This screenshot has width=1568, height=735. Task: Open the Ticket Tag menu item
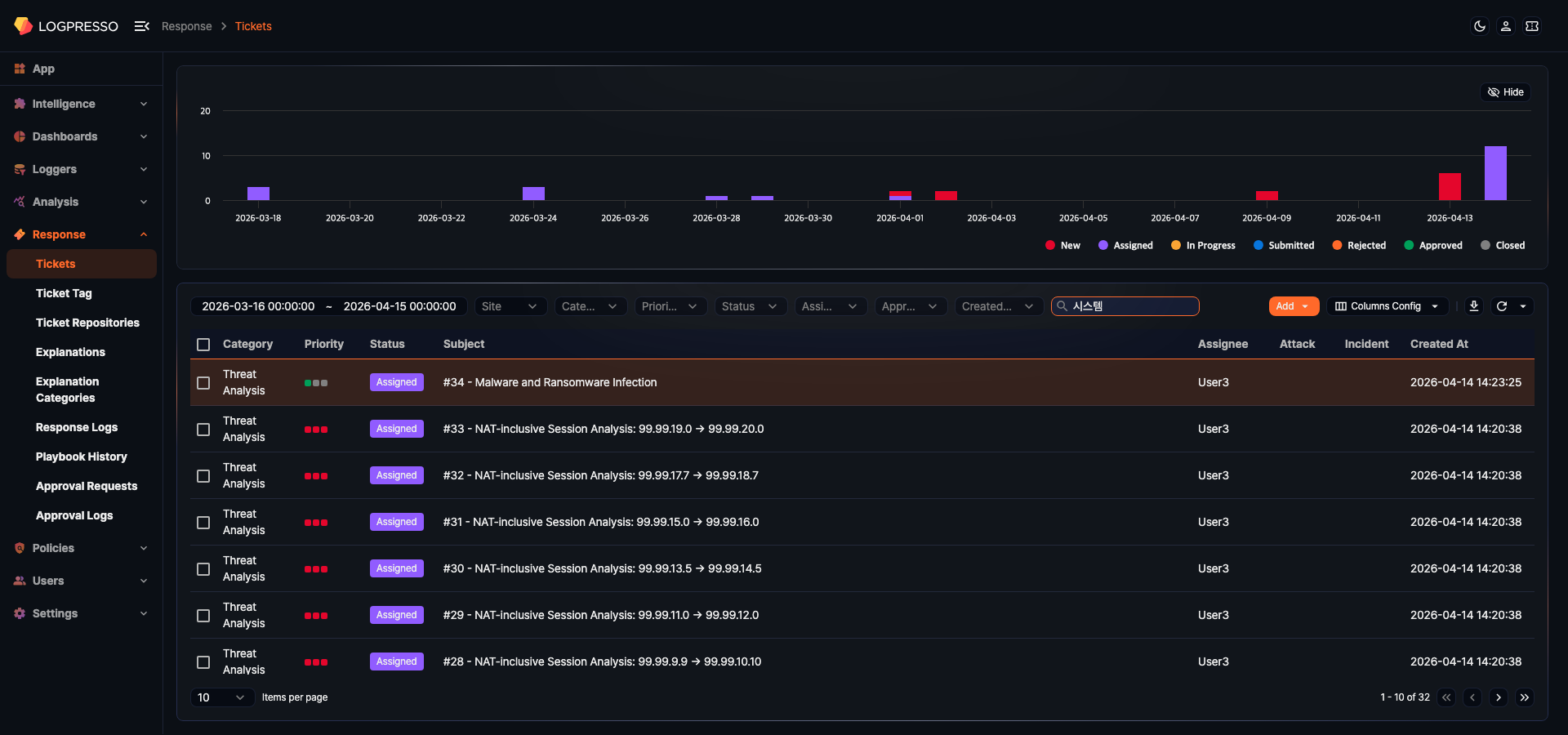tap(63, 293)
